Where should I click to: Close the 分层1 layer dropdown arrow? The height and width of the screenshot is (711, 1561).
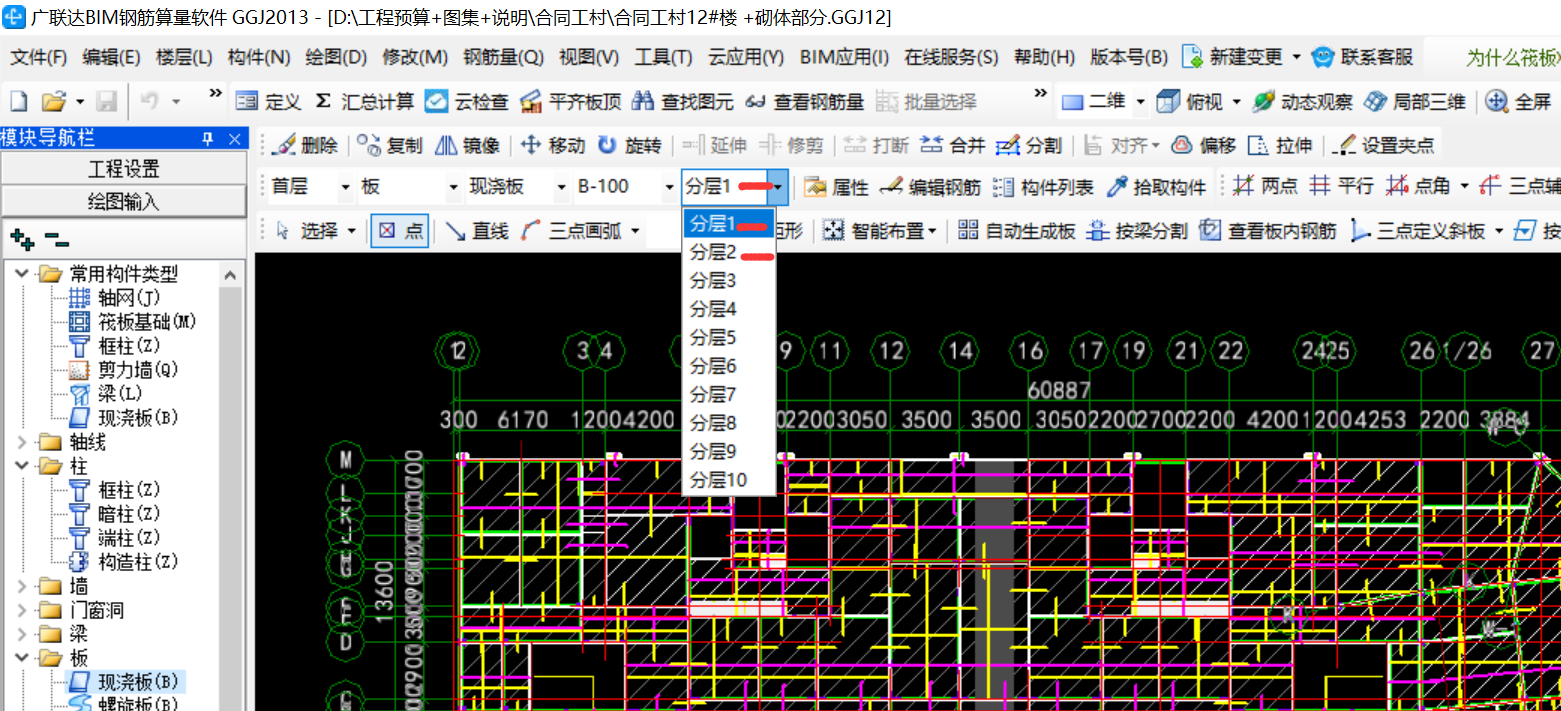777,187
